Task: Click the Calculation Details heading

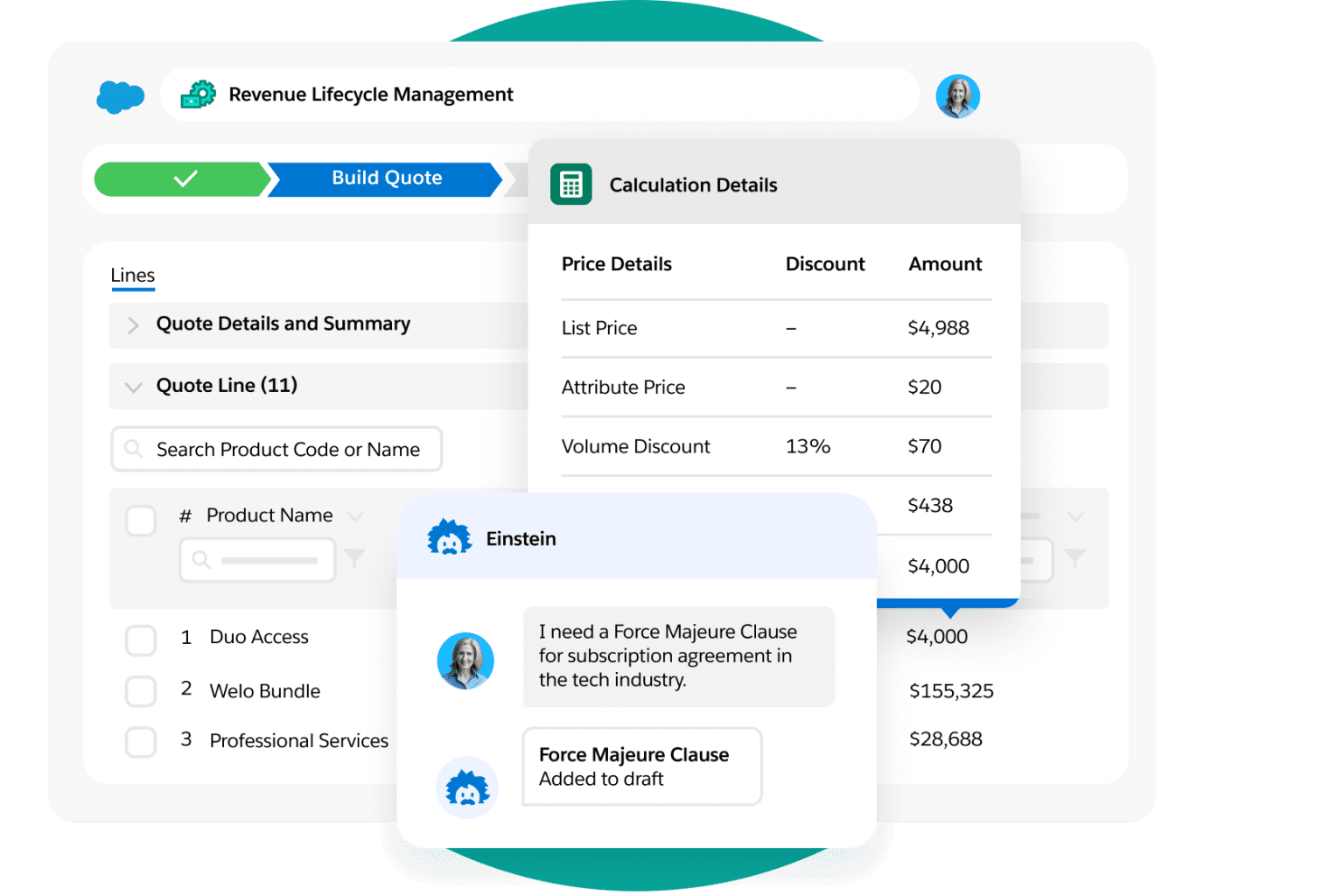Action: (x=694, y=185)
